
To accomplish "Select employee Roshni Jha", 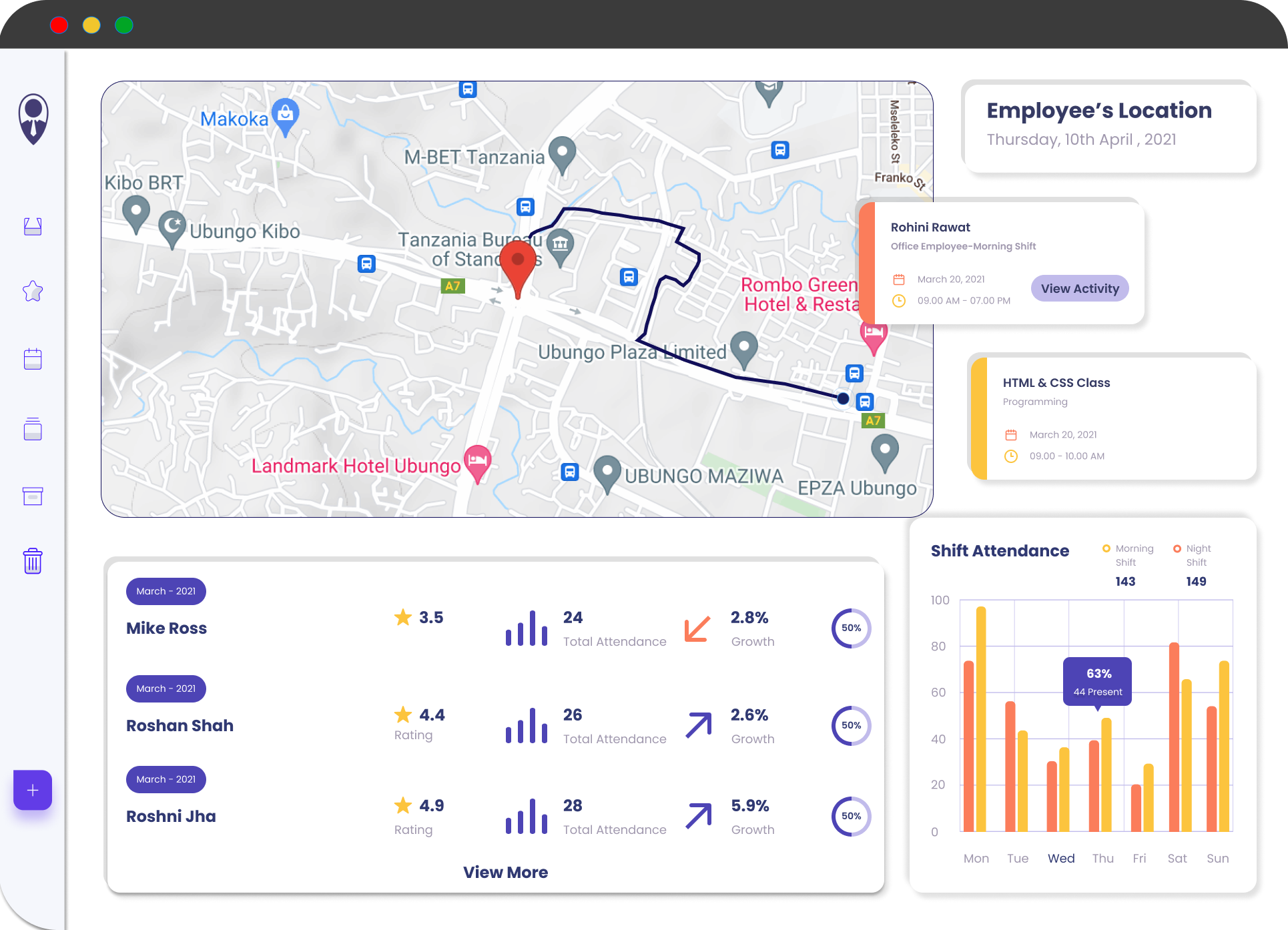I will (171, 816).
